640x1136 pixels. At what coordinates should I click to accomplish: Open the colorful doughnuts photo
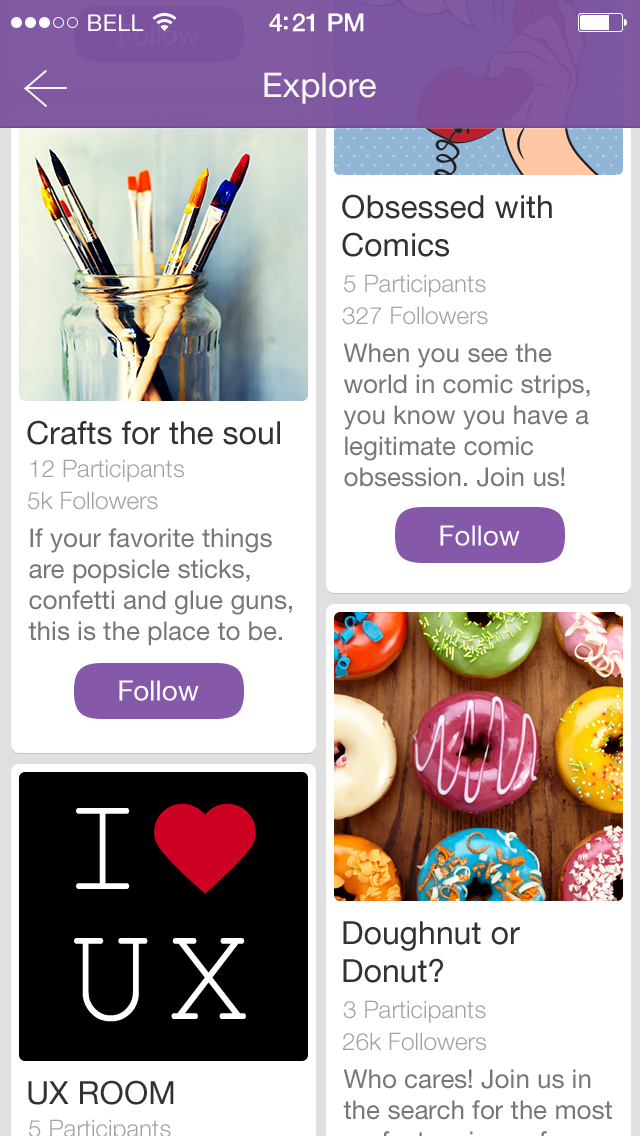click(x=478, y=756)
